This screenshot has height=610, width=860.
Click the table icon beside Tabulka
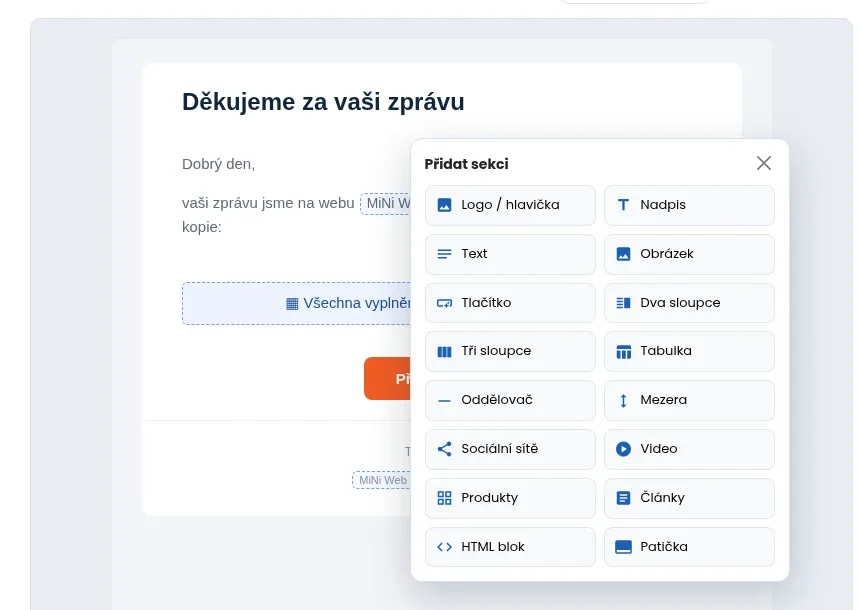point(623,352)
